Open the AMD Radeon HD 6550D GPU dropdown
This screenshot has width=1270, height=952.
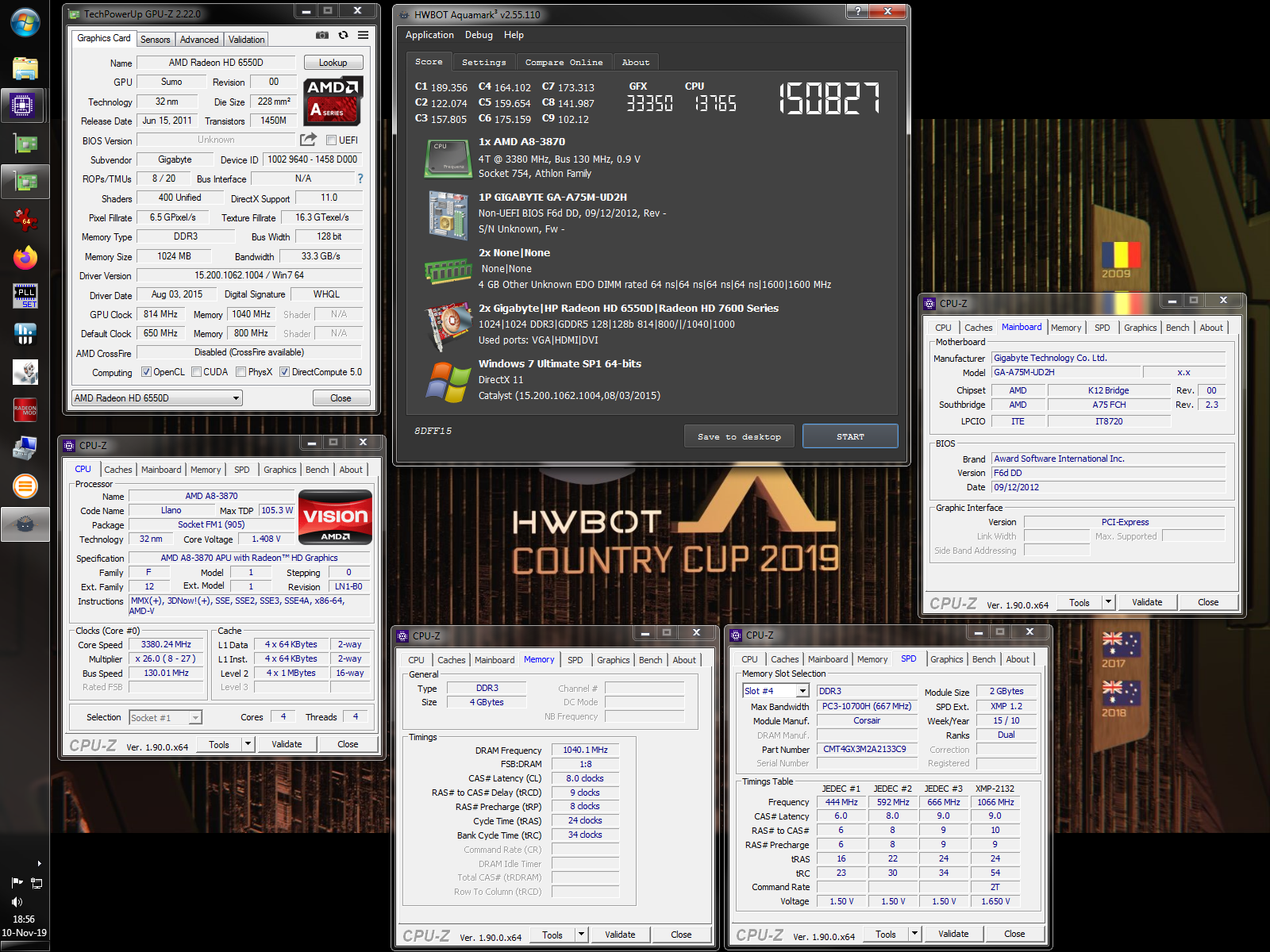tap(156, 398)
